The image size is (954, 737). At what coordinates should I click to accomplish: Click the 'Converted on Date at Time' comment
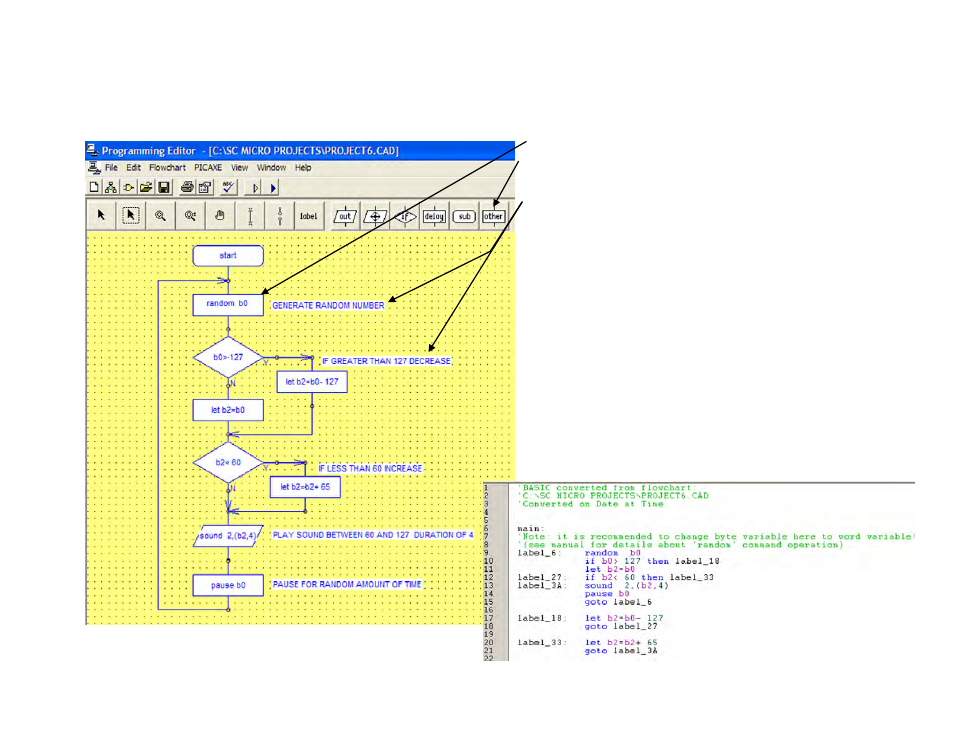click(591, 504)
